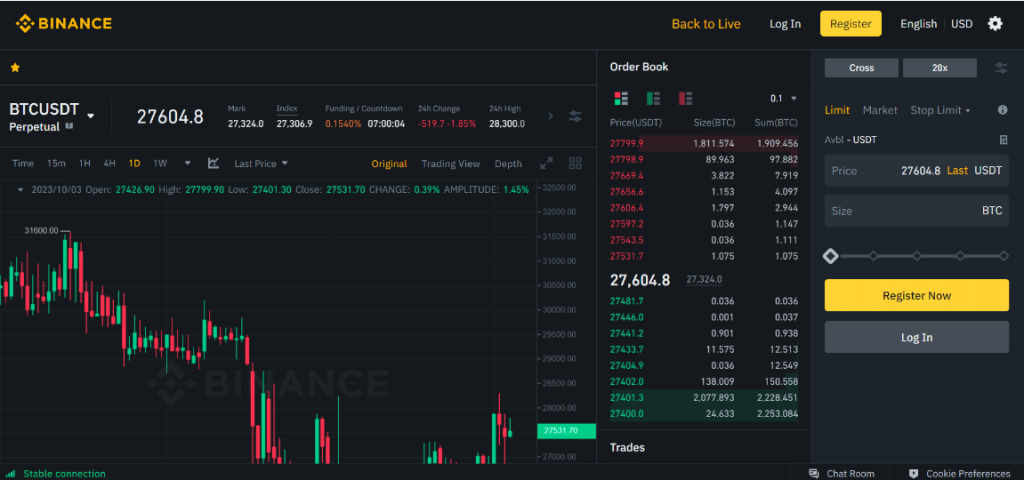Screen dimensions: 1024x480
Task: Switch to the Market order tab
Action: 880,110
